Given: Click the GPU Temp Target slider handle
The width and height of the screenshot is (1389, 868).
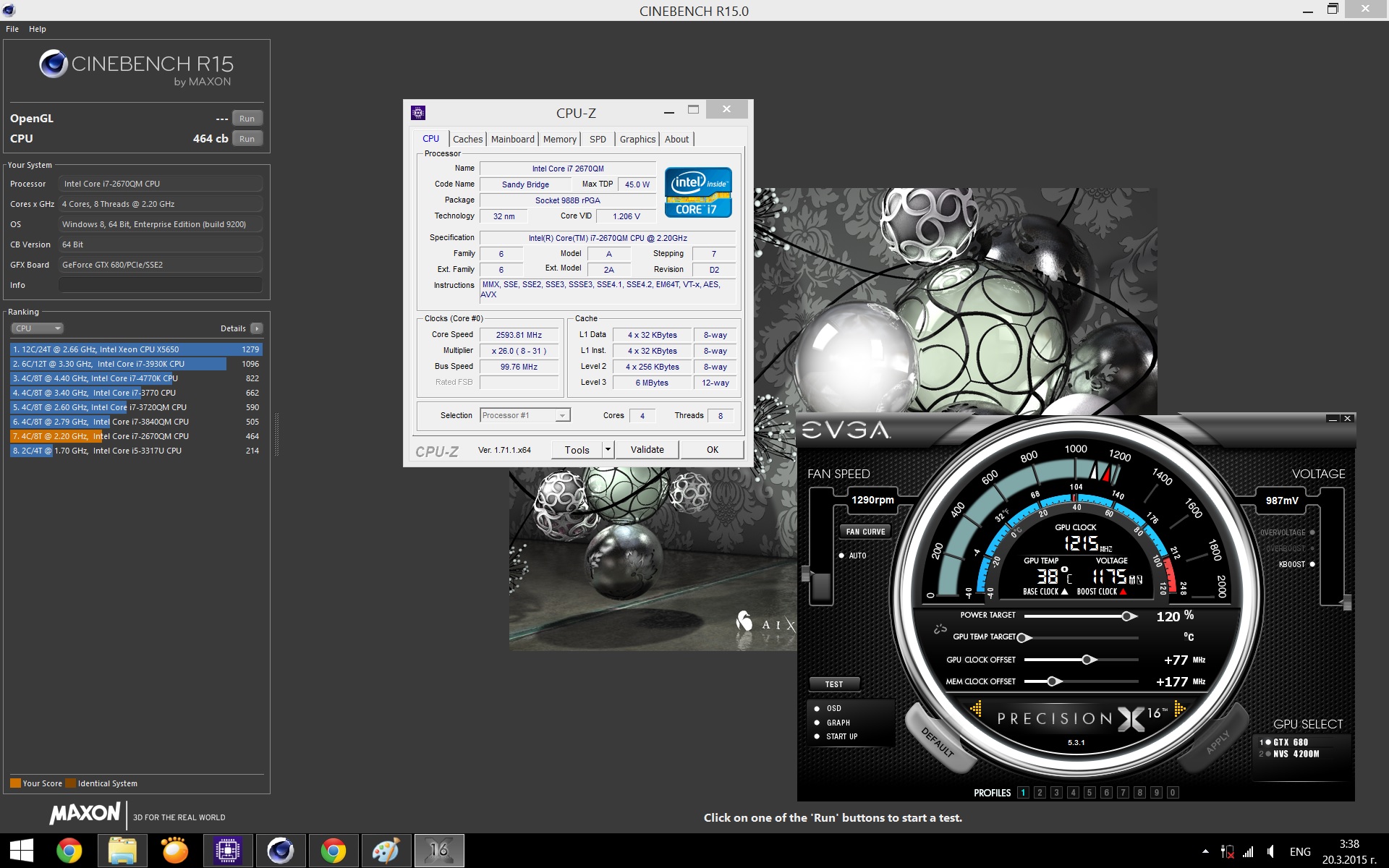Looking at the screenshot, I should (x=1023, y=638).
